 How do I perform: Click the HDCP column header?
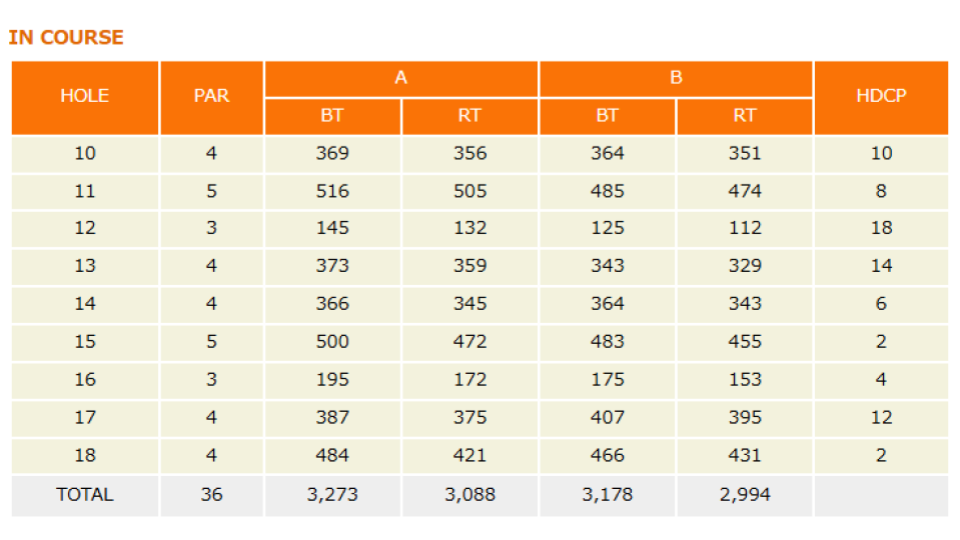(x=881, y=97)
